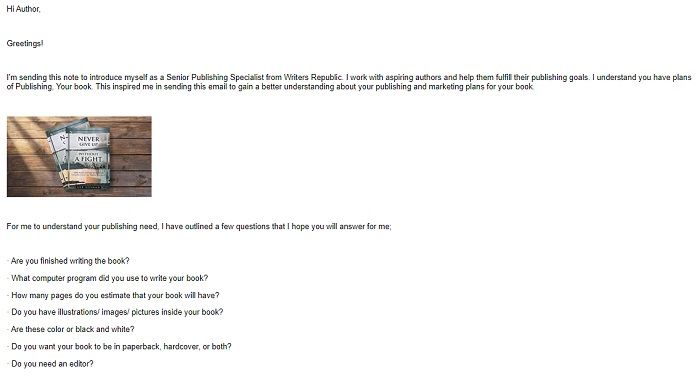
Task: Click the question "Are you finished writing the book?"
Action: 70,261
